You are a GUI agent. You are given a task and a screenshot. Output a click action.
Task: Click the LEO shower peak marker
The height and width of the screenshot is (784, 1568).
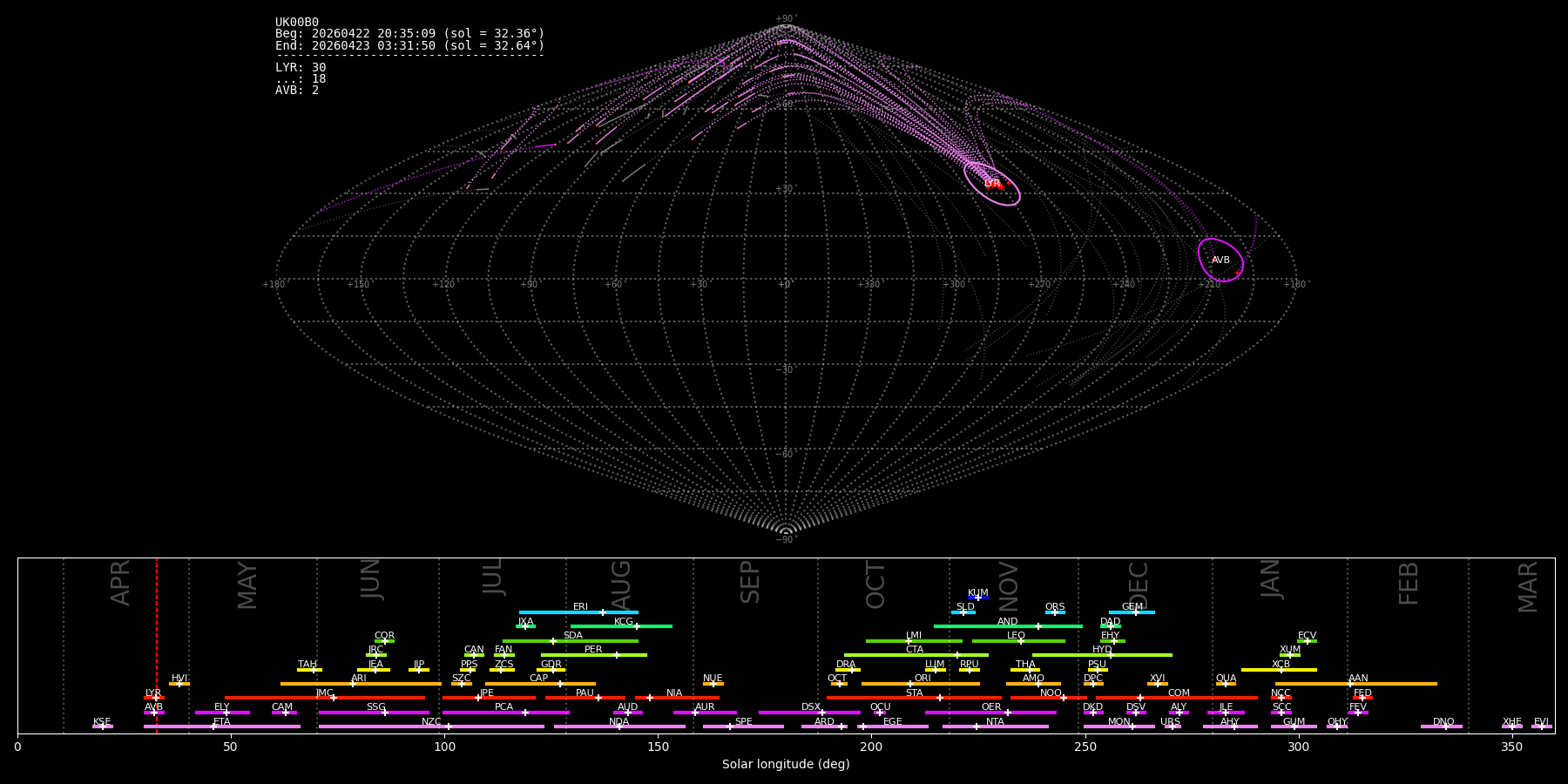(1021, 641)
